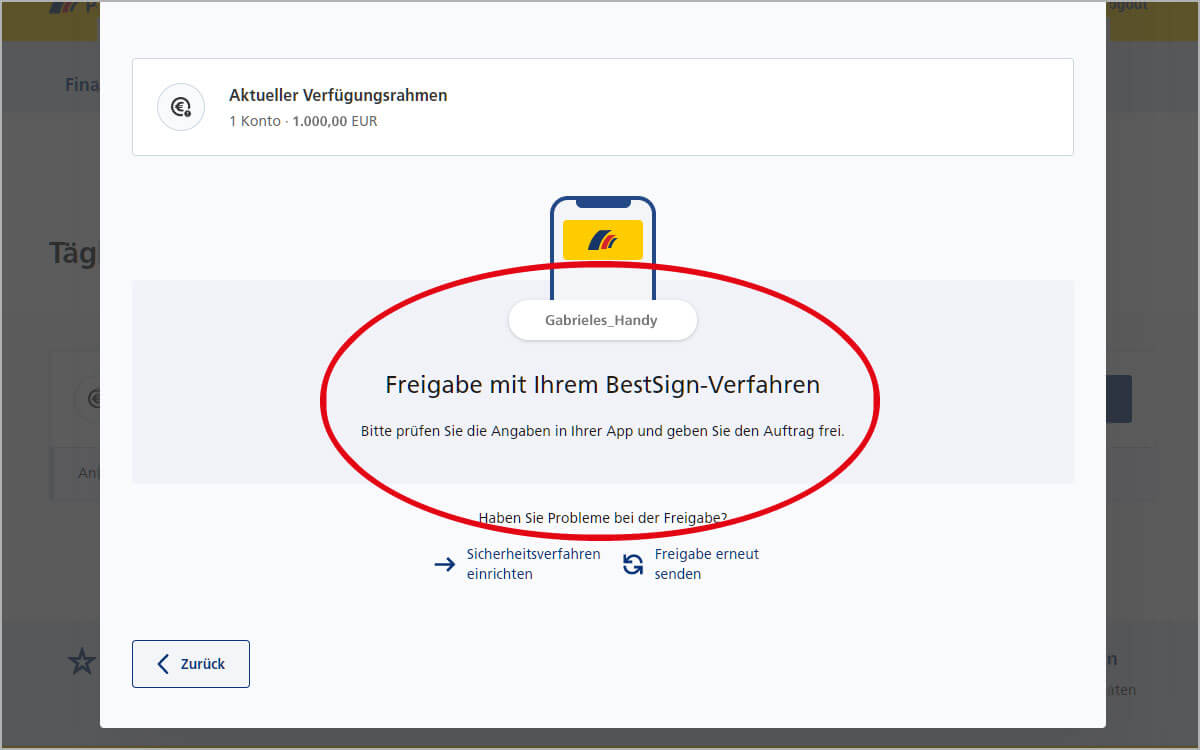Viewport: 1200px width, 750px height.
Task: Click the star icon in background page
Action: (81, 660)
